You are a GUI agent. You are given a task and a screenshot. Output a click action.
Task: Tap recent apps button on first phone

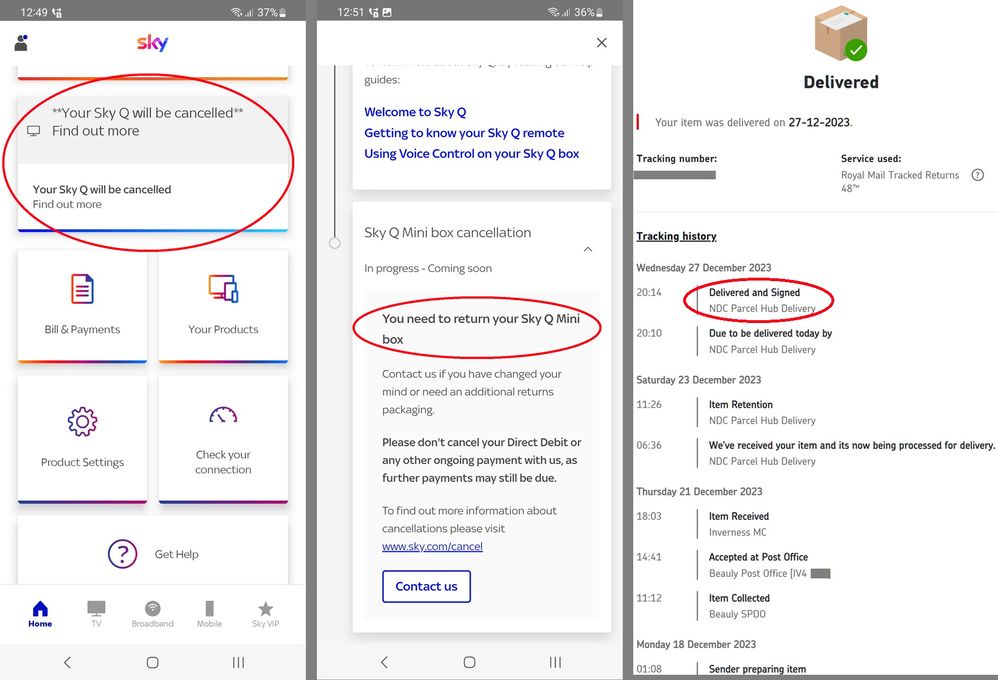pyautogui.click(x=238, y=662)
